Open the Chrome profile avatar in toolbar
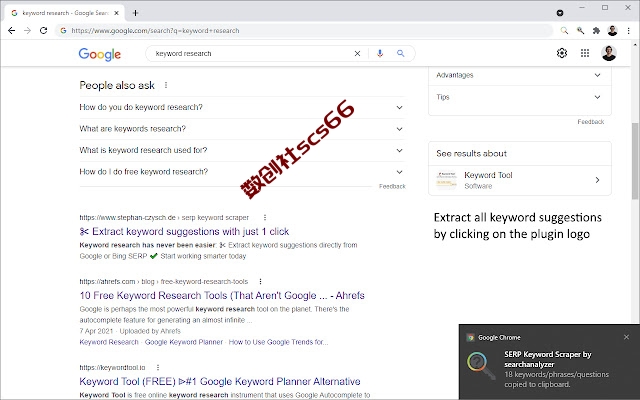The width and height of the screenshot is (640, 400). tap(612, 31)
